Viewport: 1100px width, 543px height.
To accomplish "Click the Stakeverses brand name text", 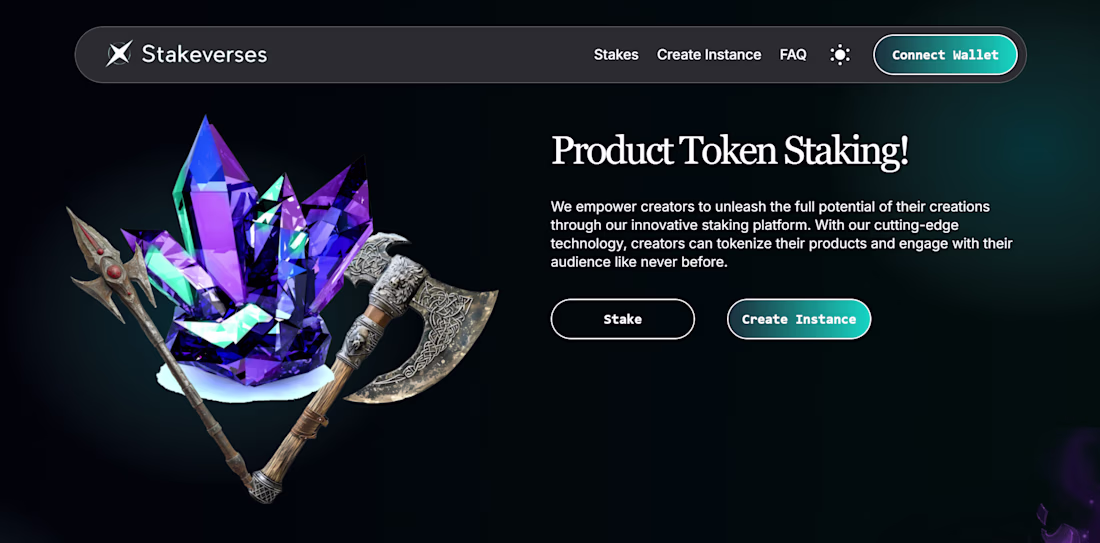I will click(204, 54).
